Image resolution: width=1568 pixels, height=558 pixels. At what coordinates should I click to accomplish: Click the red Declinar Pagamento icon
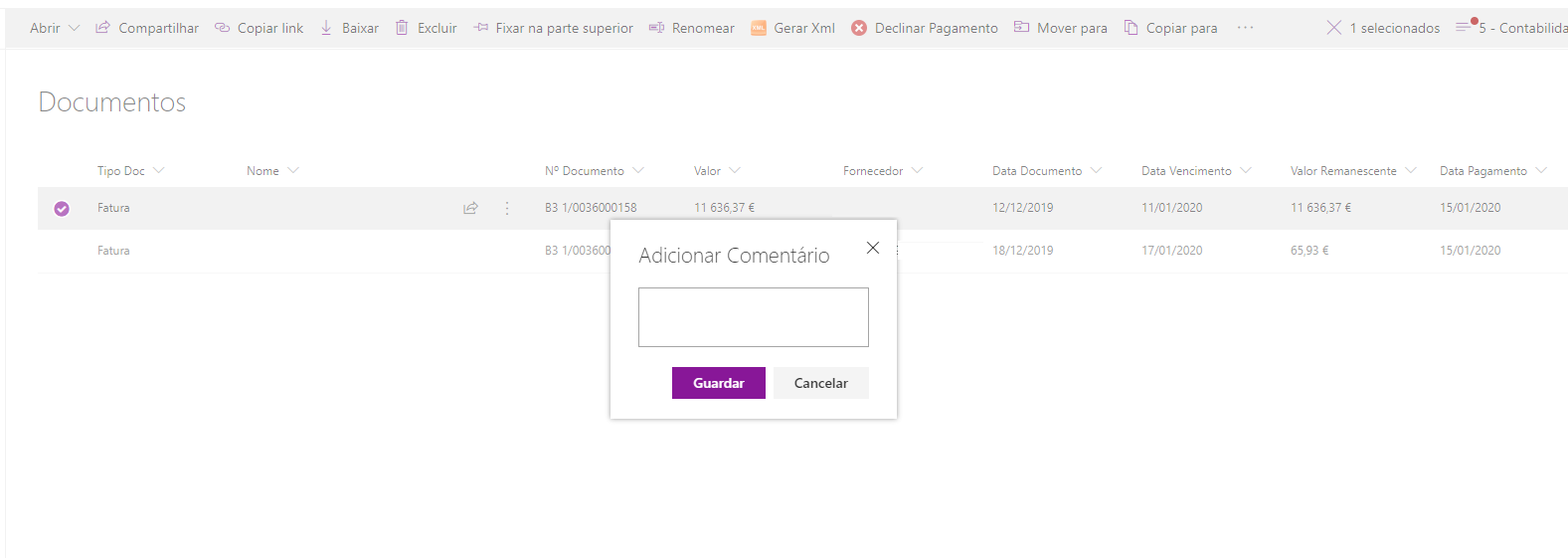pyautogui.click(x=859, y=28)
